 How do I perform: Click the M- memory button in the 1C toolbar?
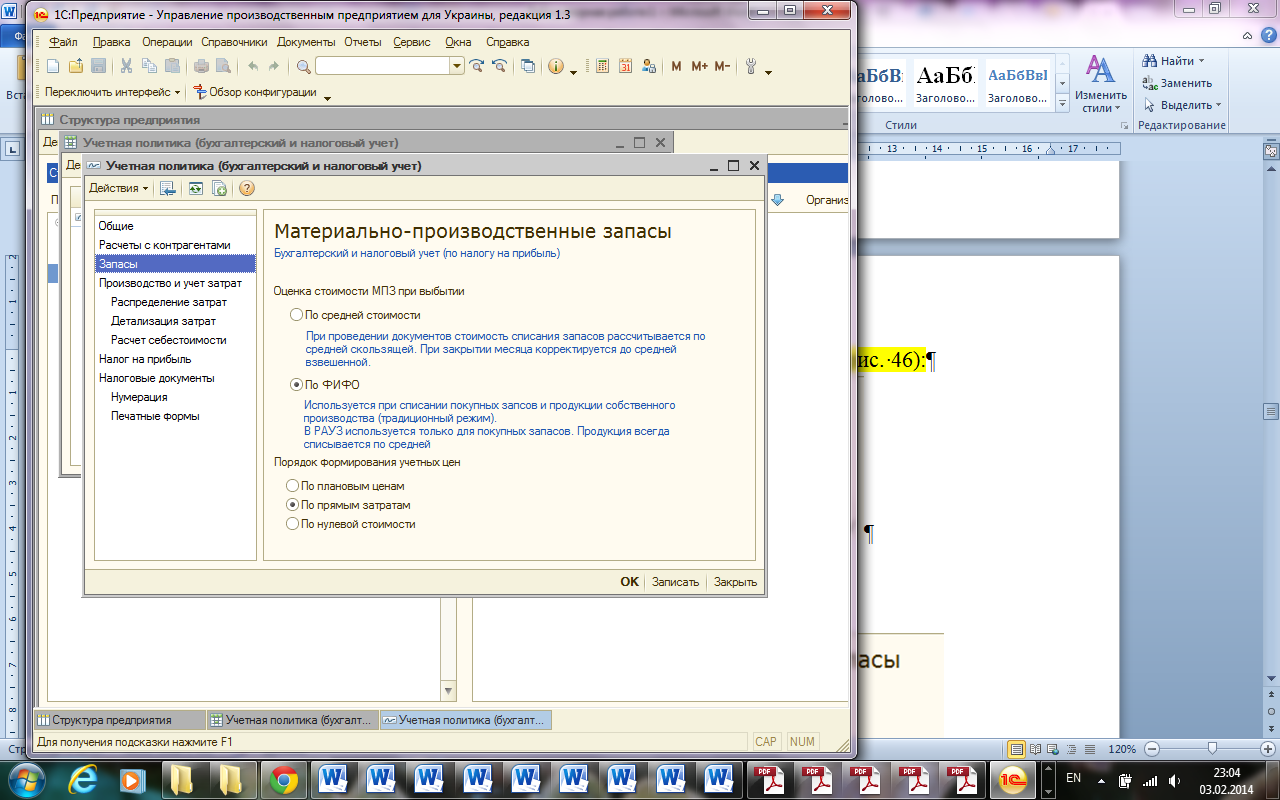(x=722, y=66)
